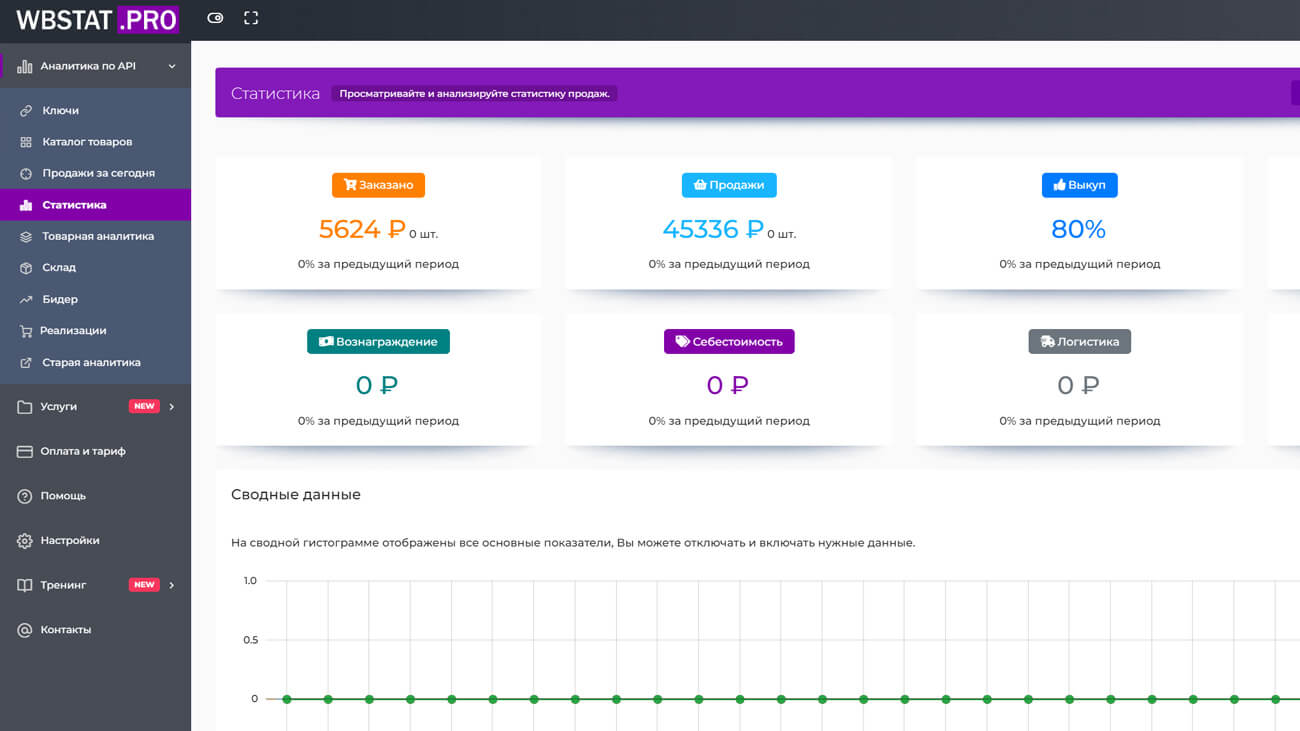This screenshot has width=1300, height=731.
Task: Open Ключи from the sidebar
Action: (x=60, y=110)
